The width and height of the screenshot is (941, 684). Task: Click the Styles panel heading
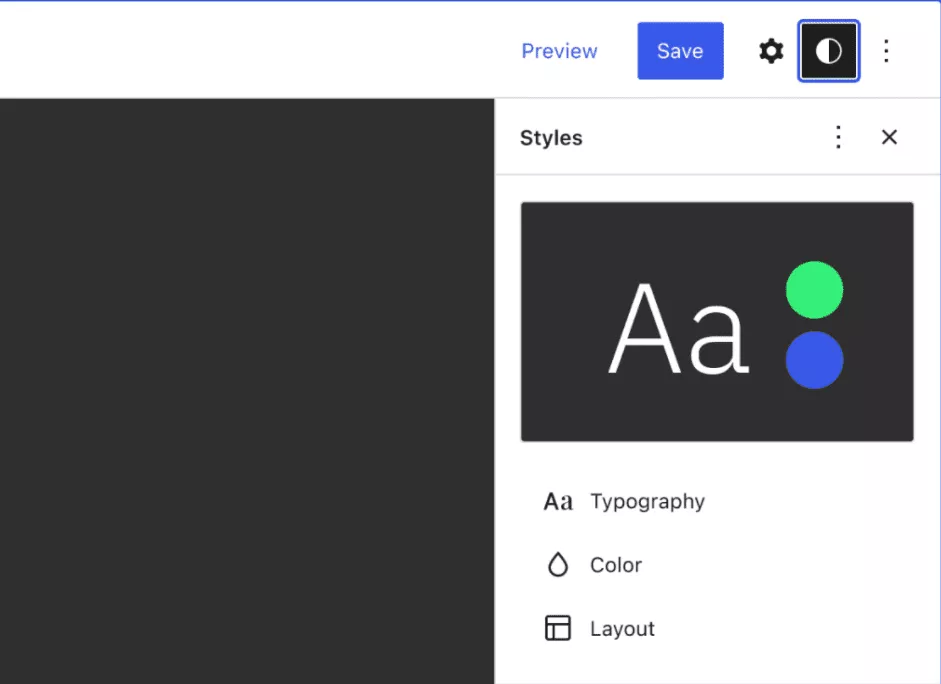pos(551,138)
